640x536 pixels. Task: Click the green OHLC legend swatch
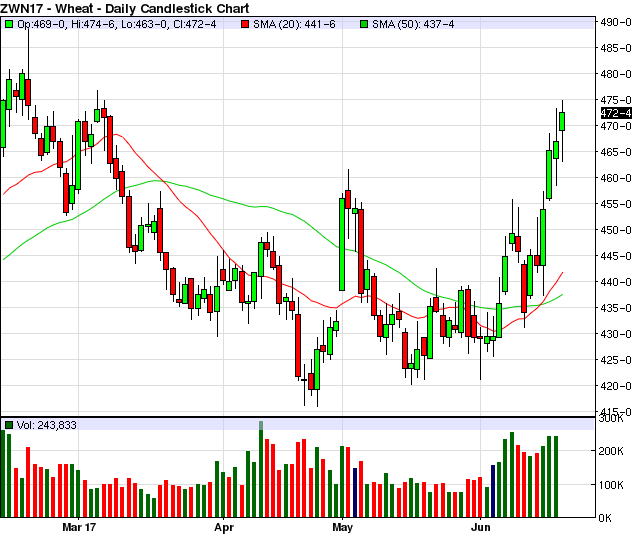tap(9, 24)
